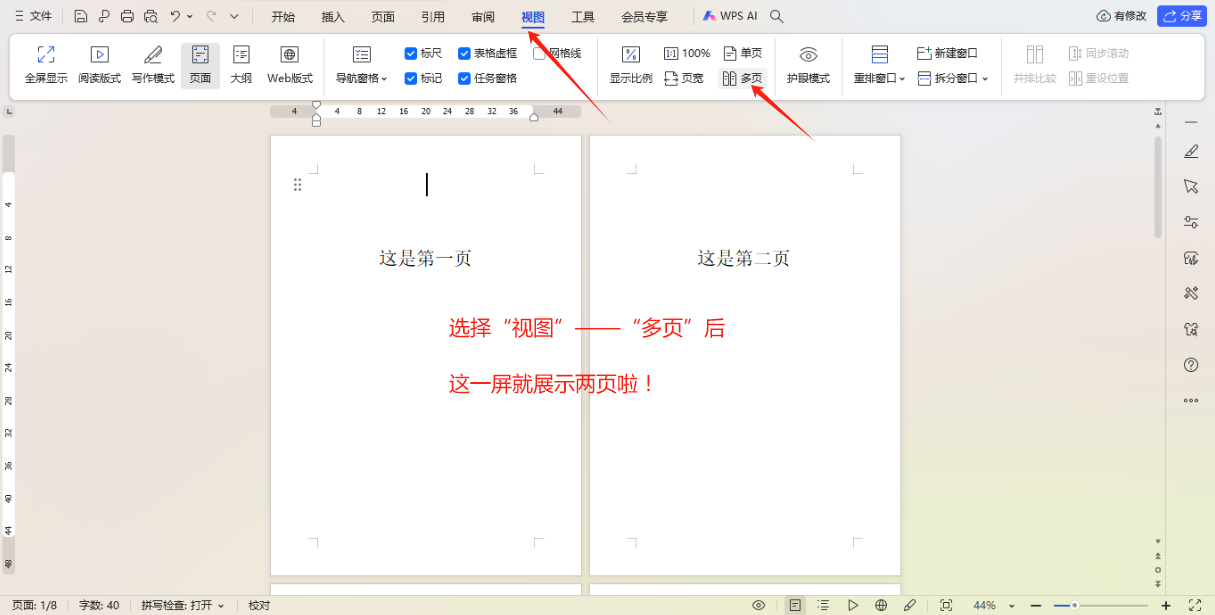Enable the 网格线 gridlines checkbox

[x=539, y=53]
